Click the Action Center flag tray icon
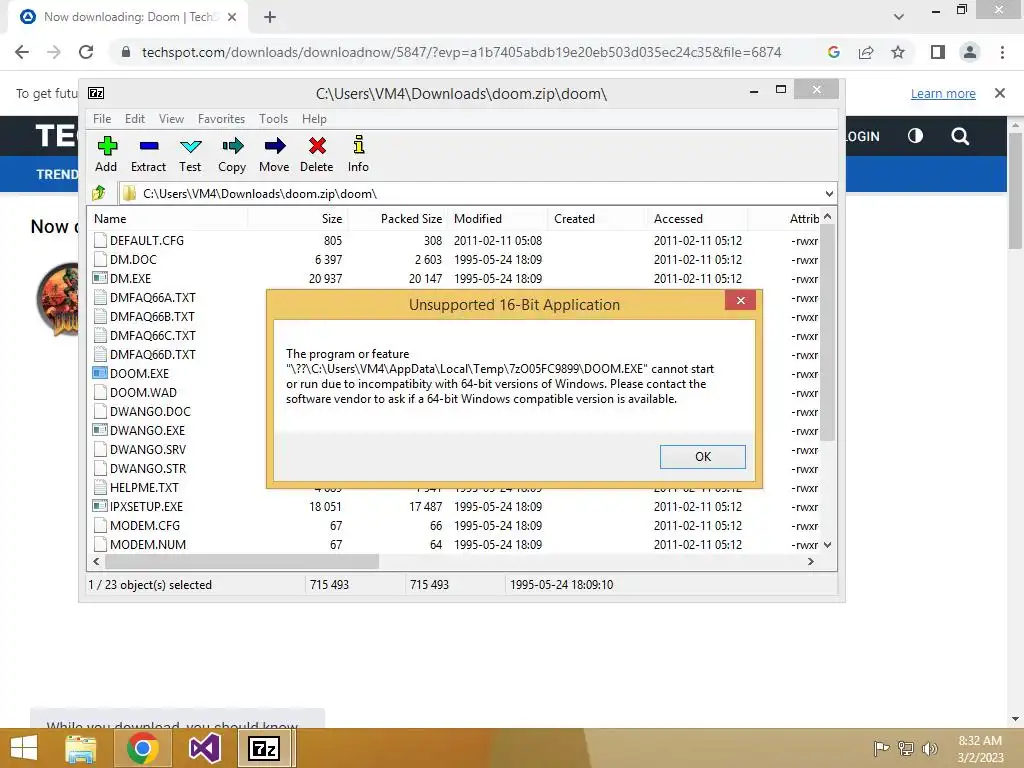Image resolution: width=1024 pixels, height=768 pixels. tap(882, 748)
